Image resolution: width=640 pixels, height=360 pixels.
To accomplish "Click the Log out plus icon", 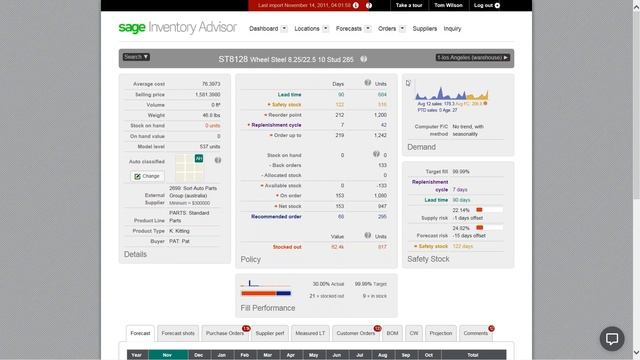I will [x=497, y=5].
